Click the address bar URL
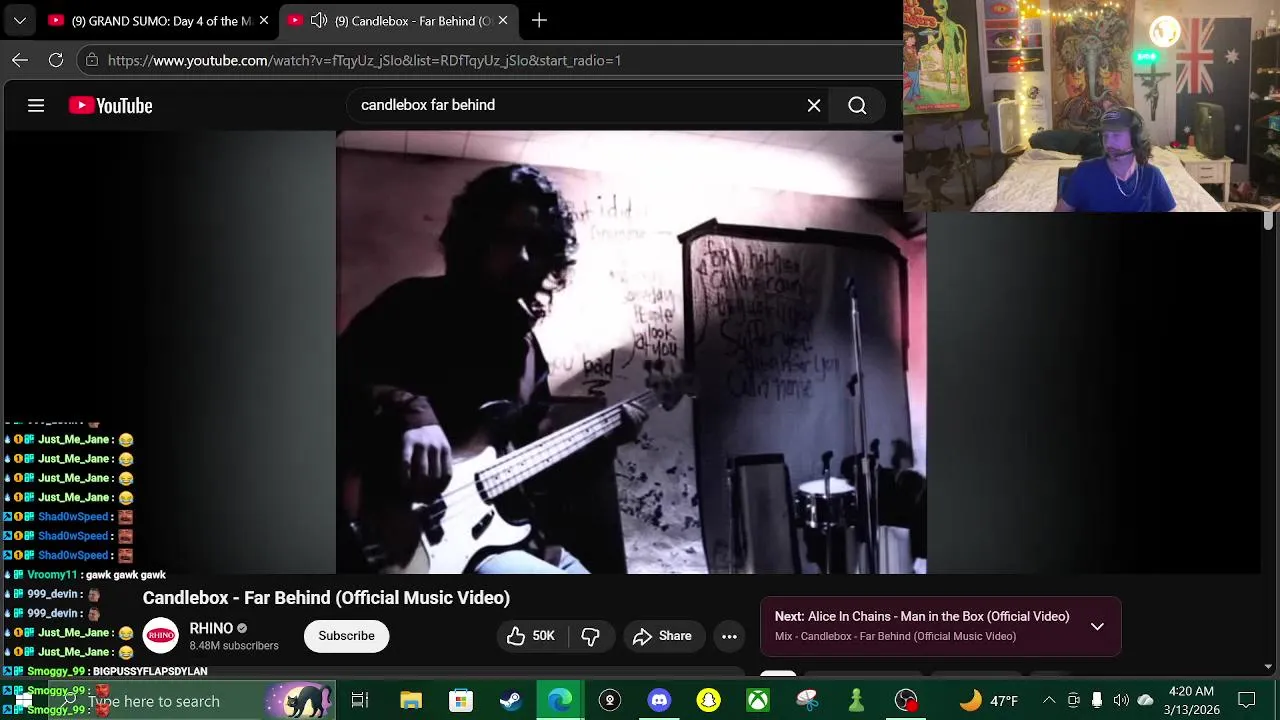 364,60
